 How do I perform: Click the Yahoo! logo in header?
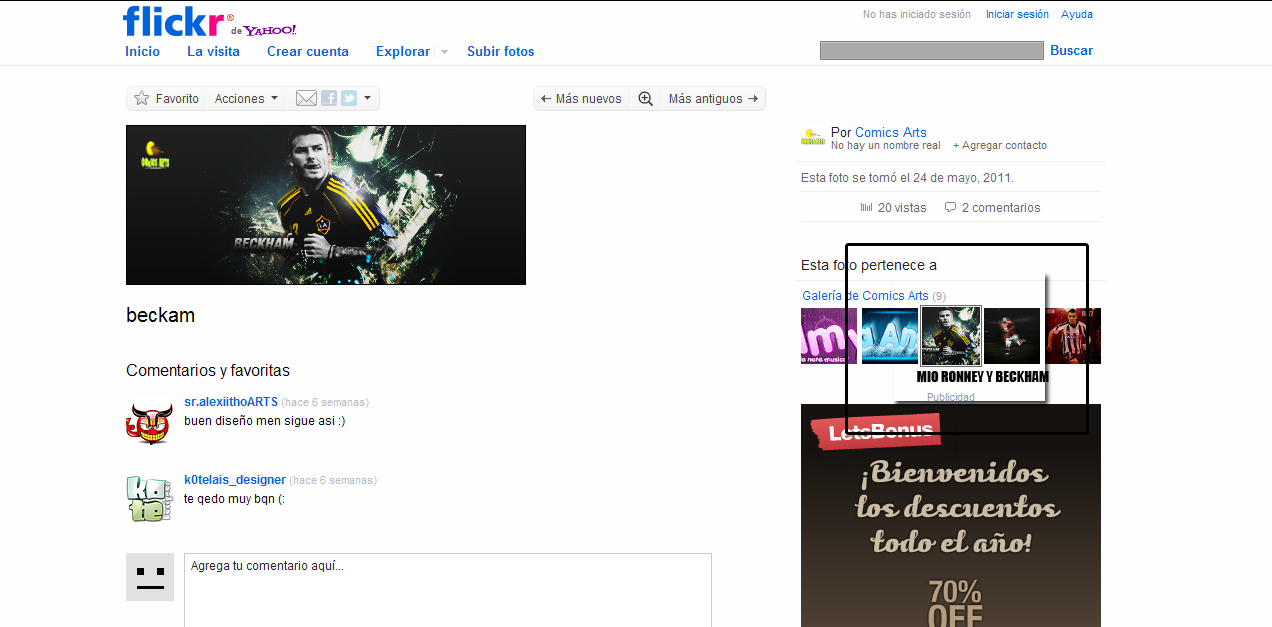tap(270, 30)
